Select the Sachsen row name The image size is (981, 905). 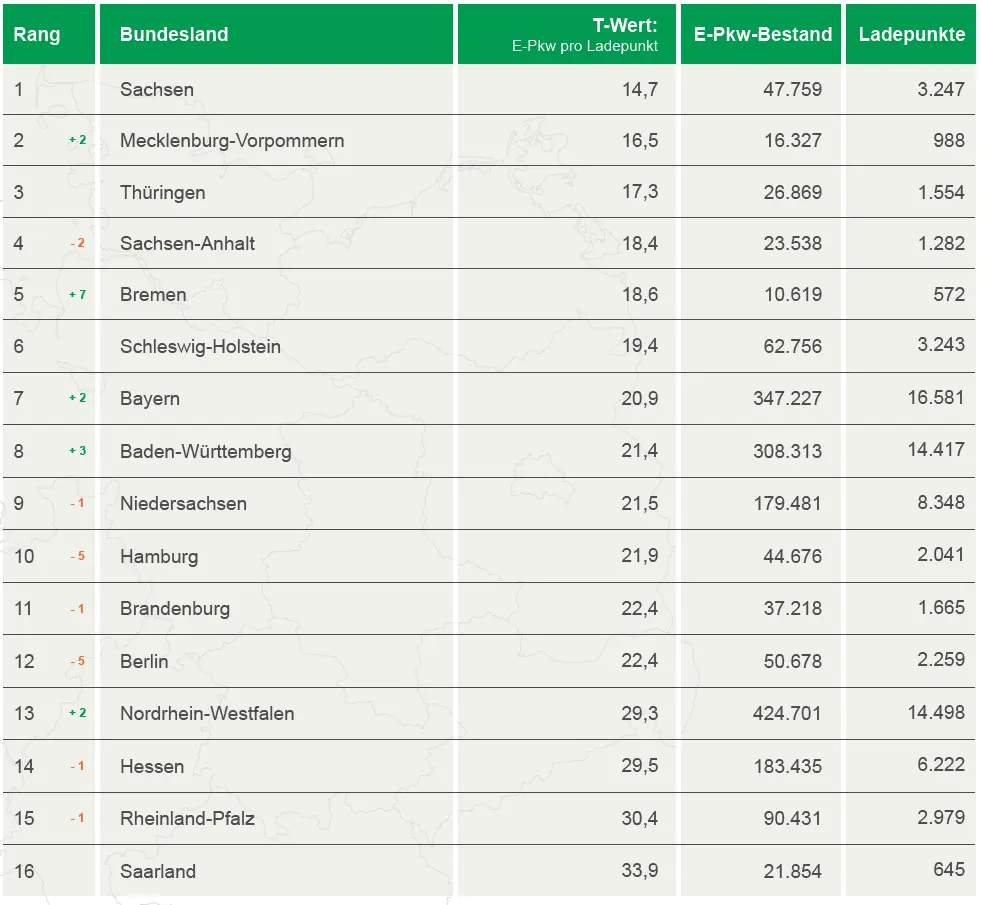click(x=157, y=89)
